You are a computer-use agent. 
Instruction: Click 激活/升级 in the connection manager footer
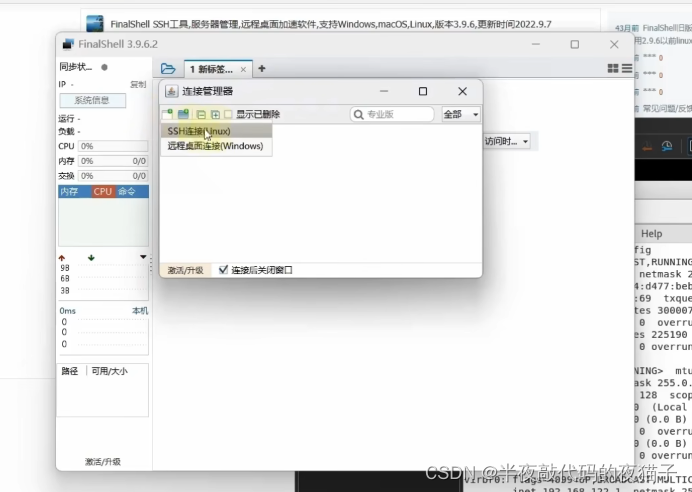click(x=185, y=270)
